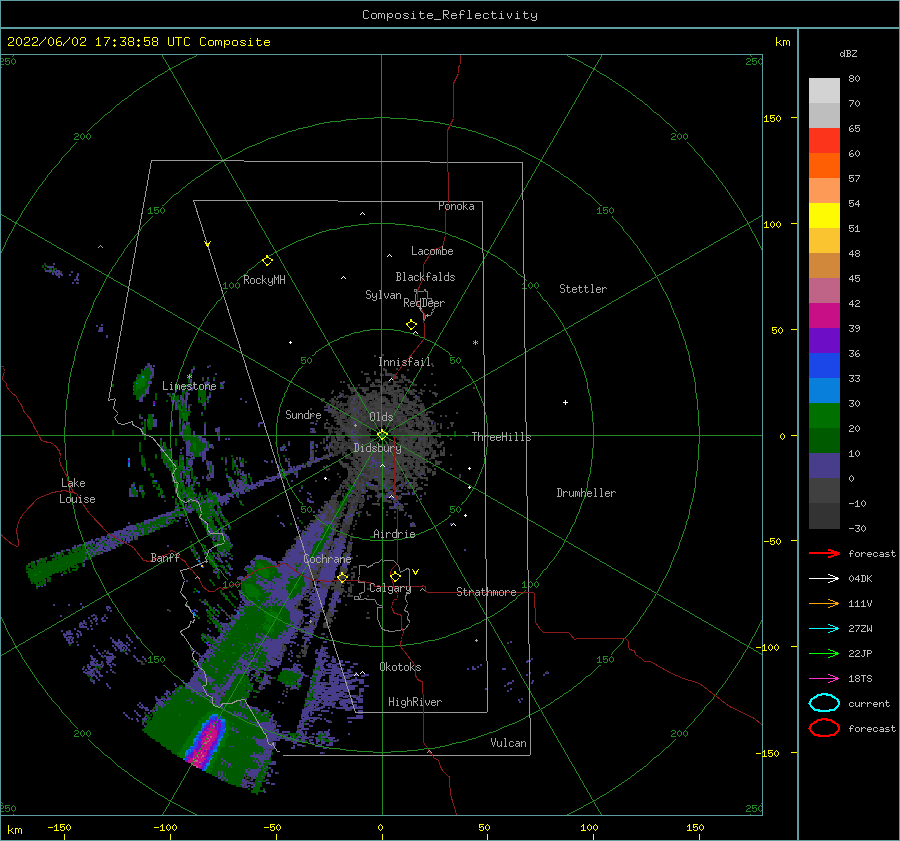900x841 pixels.
Task: Click the green 22JP arrow in legend
Action: pos(824,653)
